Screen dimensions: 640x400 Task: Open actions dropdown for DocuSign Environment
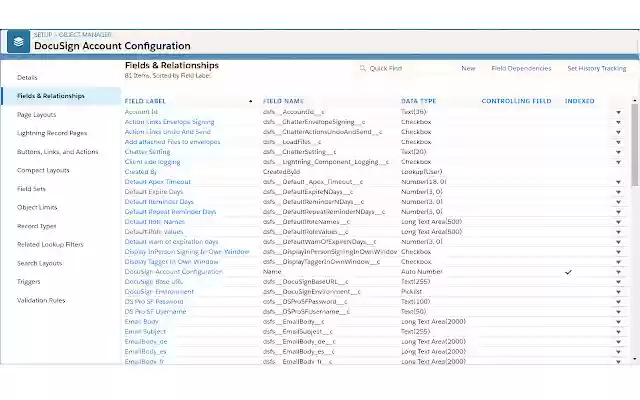click(618, 291)
